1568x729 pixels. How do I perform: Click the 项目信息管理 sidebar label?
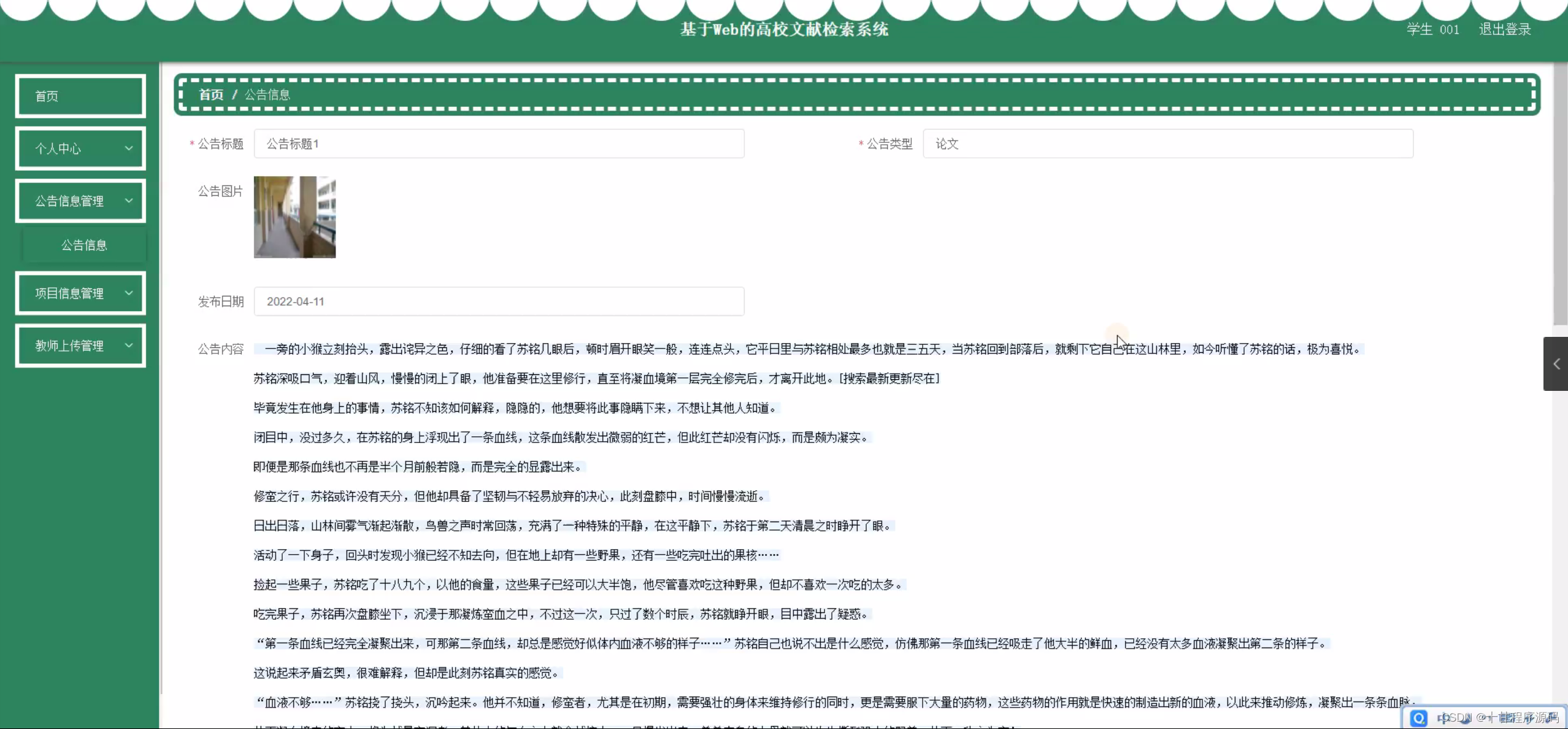coord(69,293)
